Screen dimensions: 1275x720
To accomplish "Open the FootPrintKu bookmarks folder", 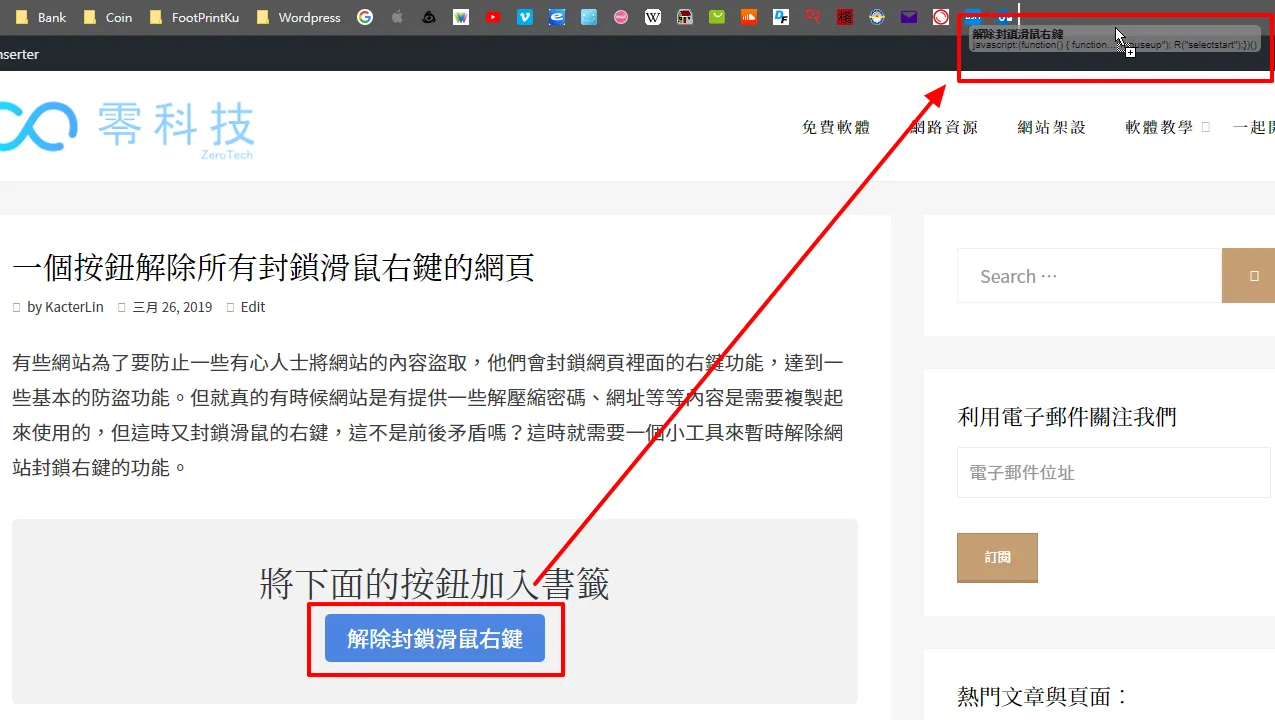I will pos(194,17).
